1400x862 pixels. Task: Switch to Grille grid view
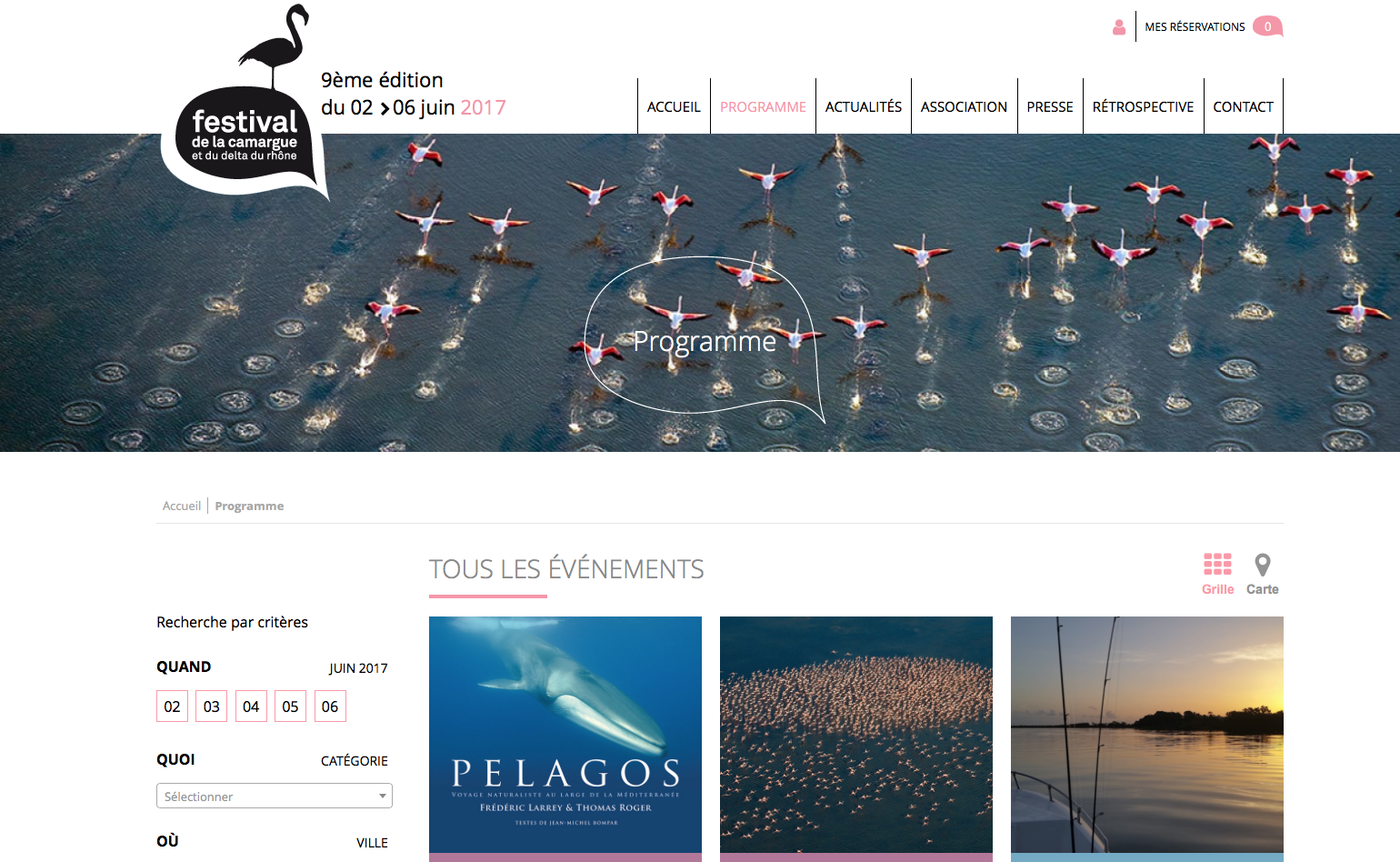(1217, 574)
